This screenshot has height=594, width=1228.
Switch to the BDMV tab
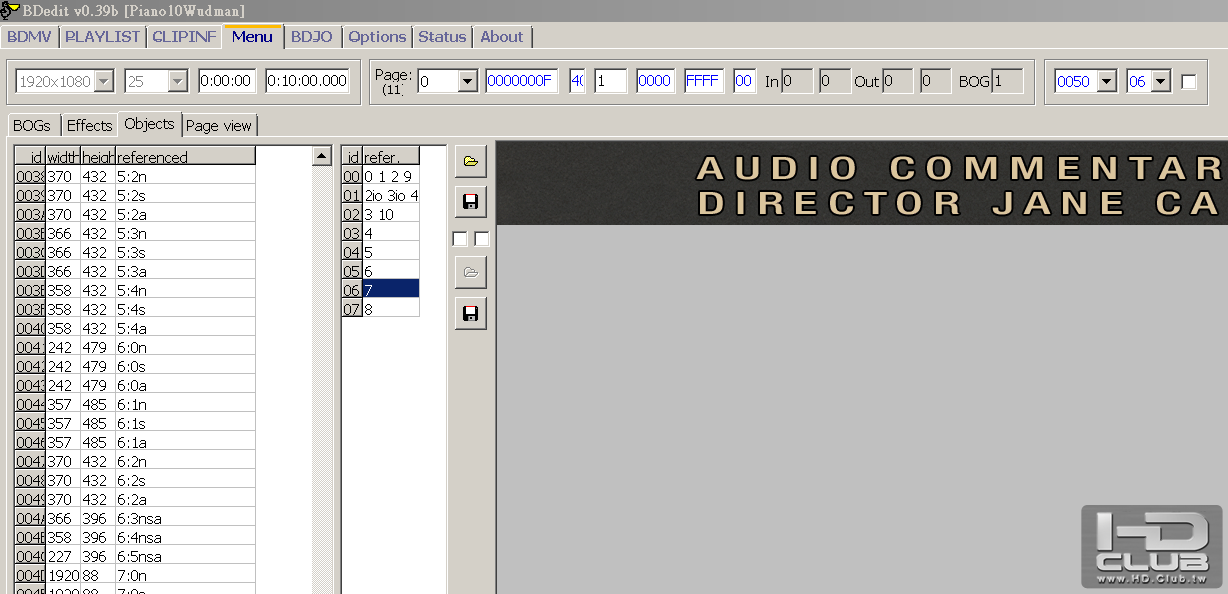pyautogui.click(x=29, y=37)
